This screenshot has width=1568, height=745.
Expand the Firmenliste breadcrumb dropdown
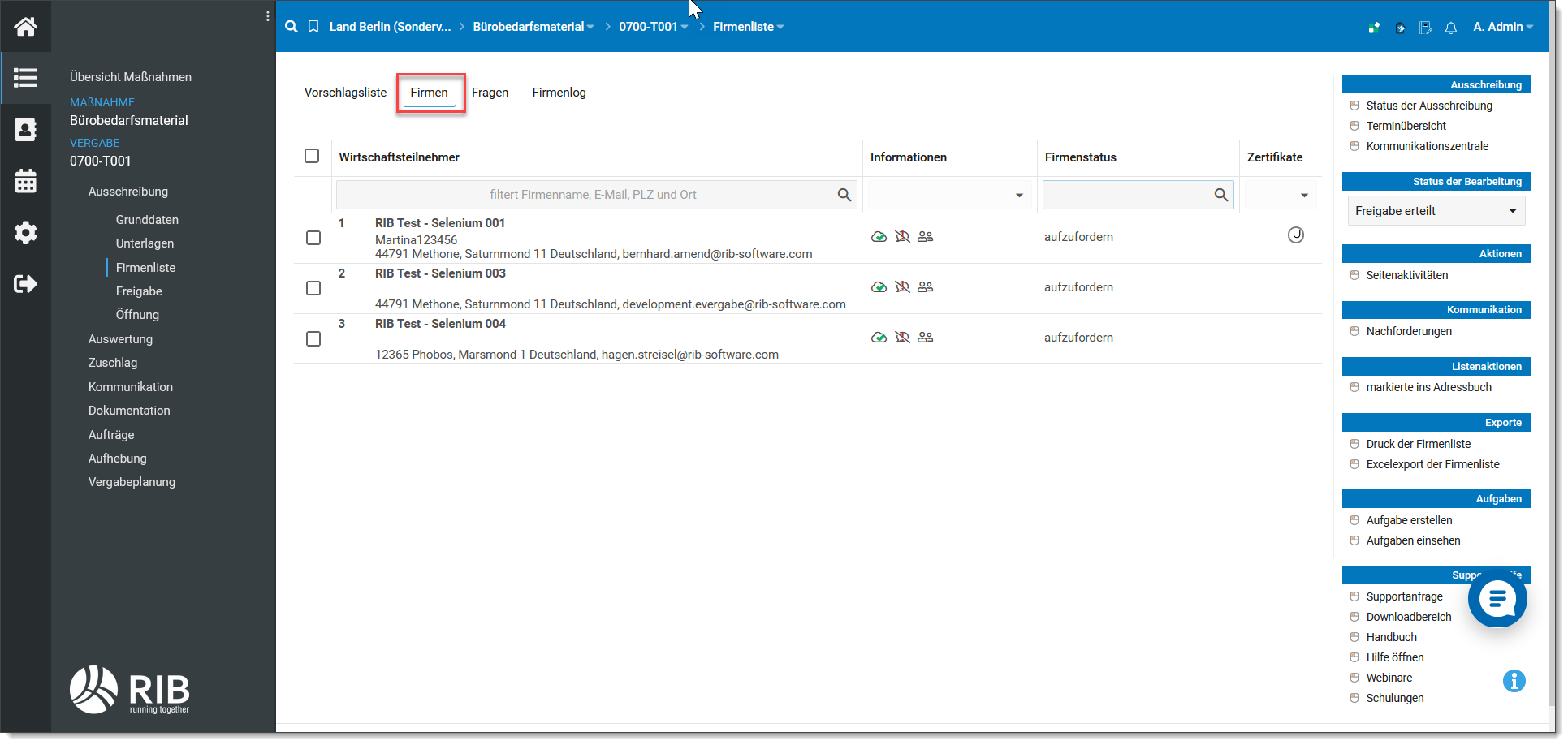[x=780, y=28]
